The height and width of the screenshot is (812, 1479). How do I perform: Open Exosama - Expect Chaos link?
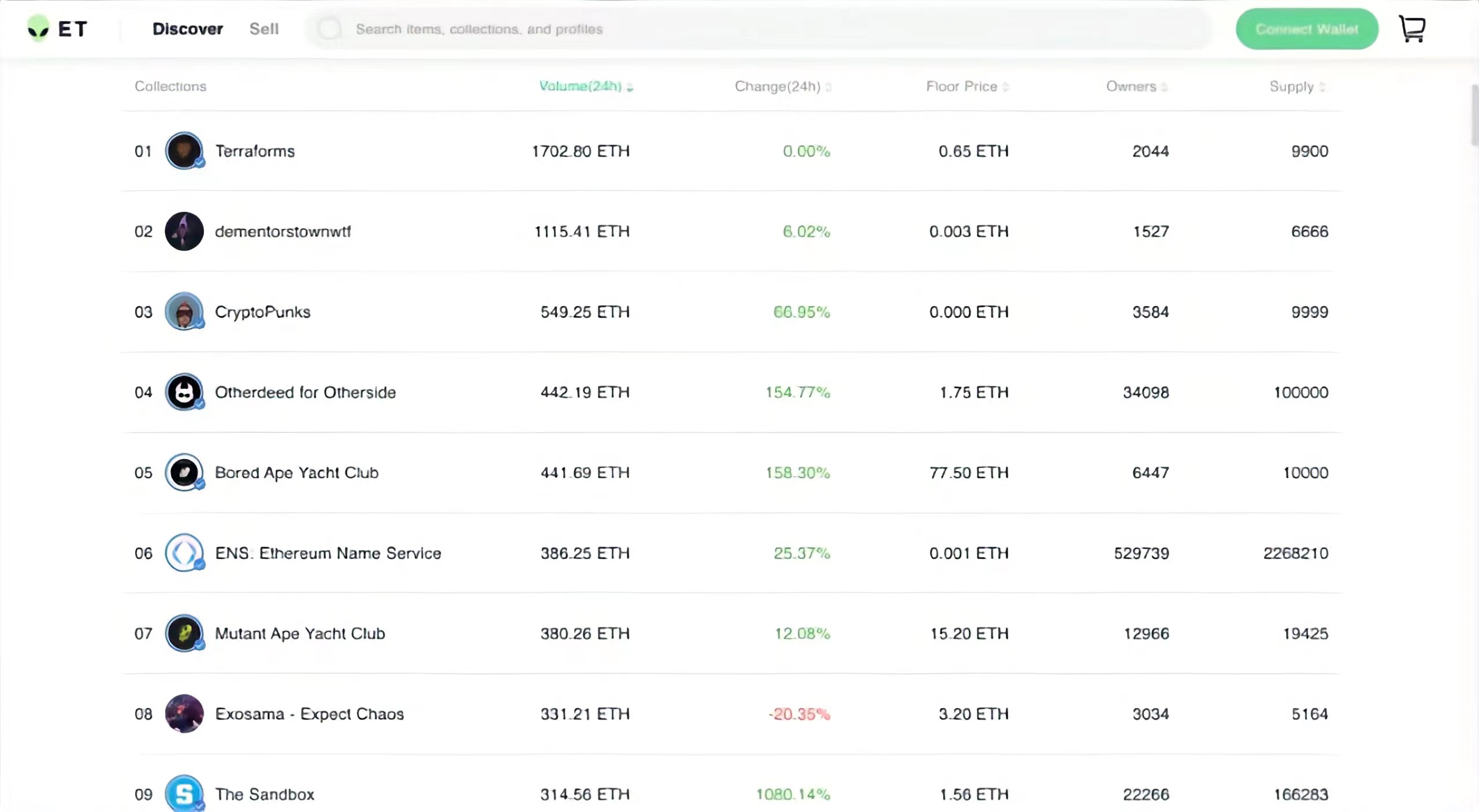(x=310, y=714)
